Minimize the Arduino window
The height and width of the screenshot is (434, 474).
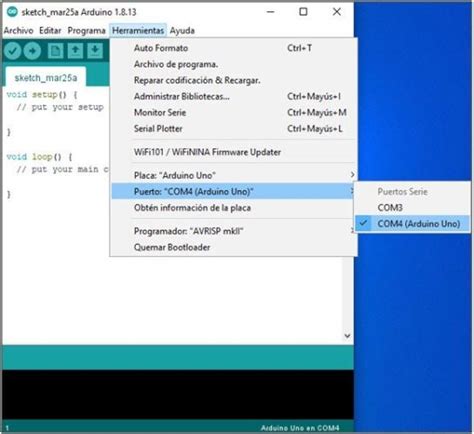(x=271, y=12)
